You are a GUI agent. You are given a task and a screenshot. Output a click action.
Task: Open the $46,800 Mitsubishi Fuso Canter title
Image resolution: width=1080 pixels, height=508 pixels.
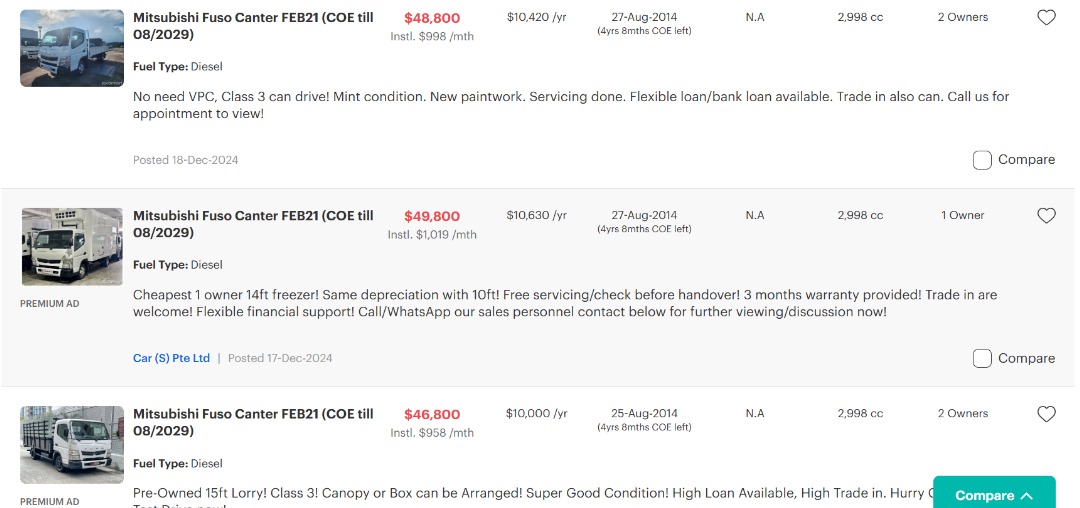pyautogui.click(x=253, y=422)
